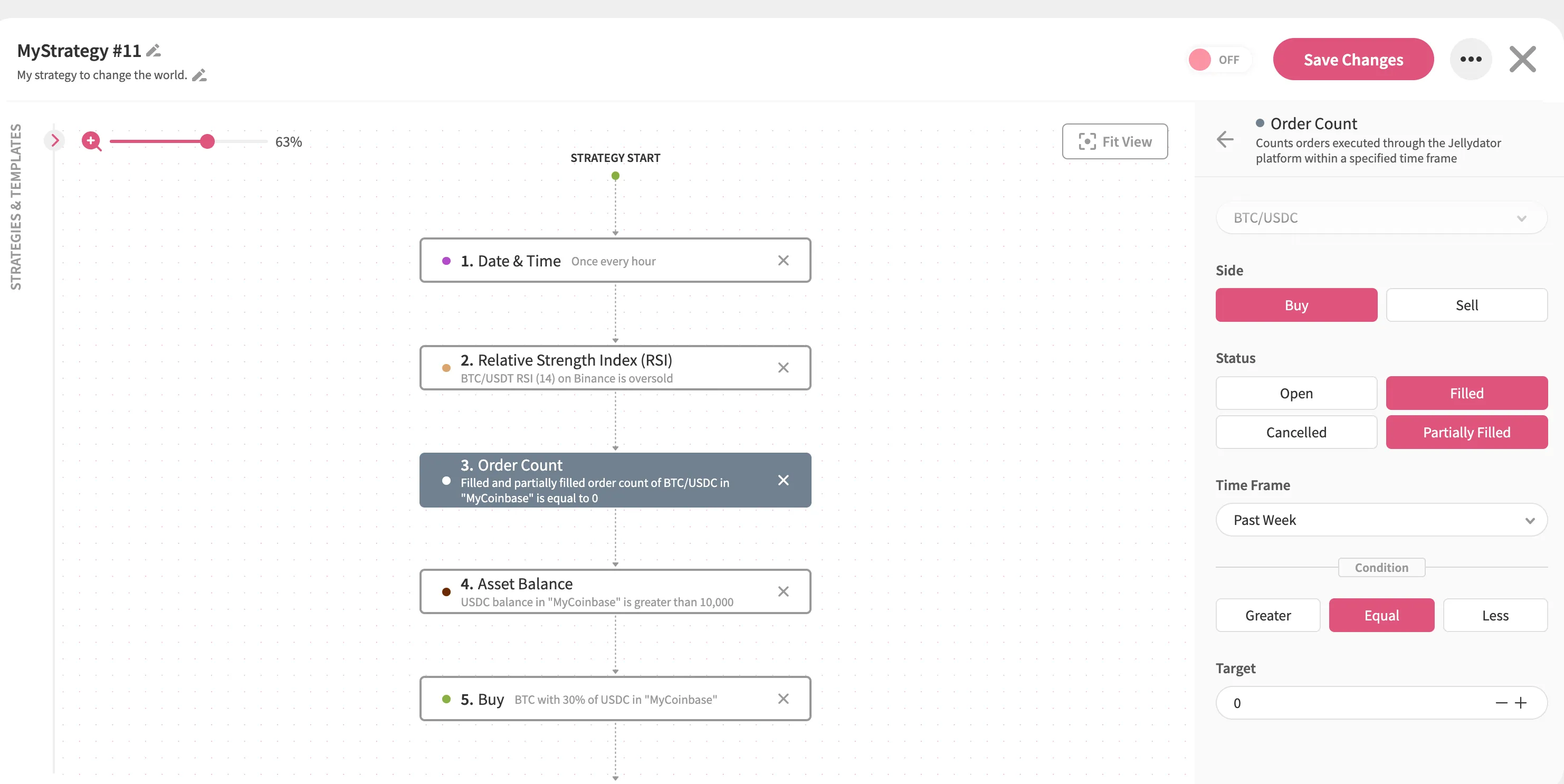Open the BTC/USDC pair dropdown
Image resolution: width=1564 pixels, height=784 pixels.
1381,218
